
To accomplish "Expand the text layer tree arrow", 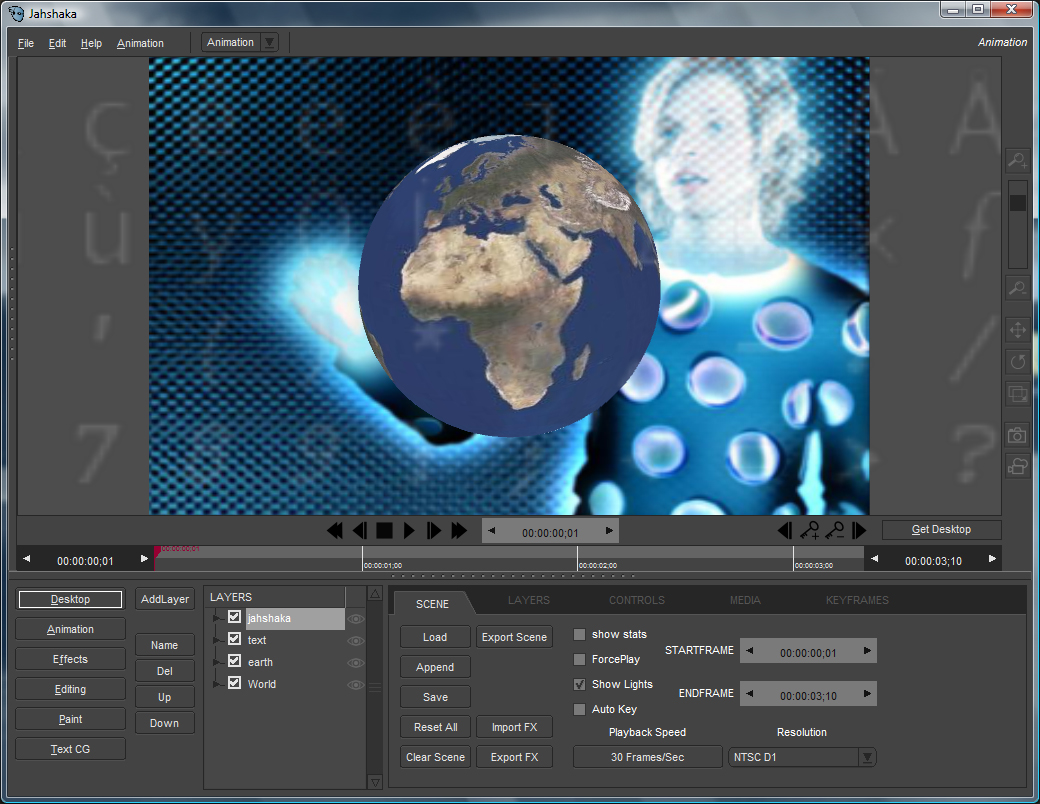I will [216, 641].
